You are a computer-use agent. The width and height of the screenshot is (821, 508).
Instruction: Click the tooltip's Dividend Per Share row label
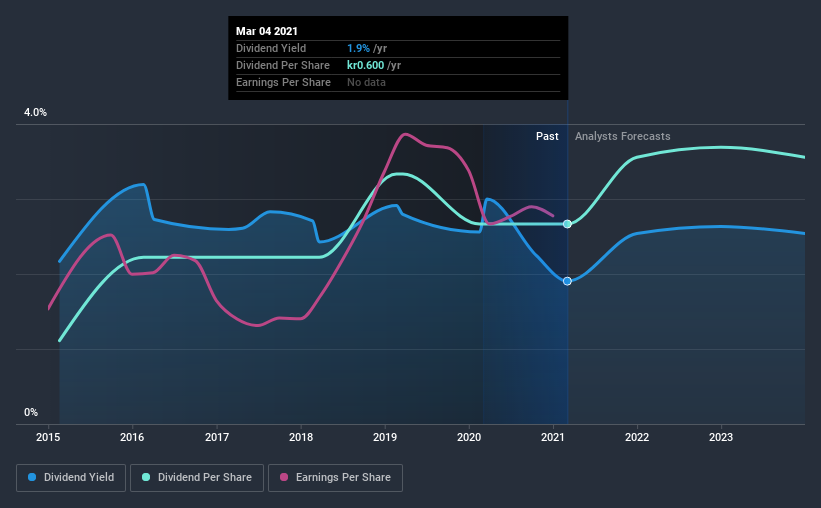283,65
